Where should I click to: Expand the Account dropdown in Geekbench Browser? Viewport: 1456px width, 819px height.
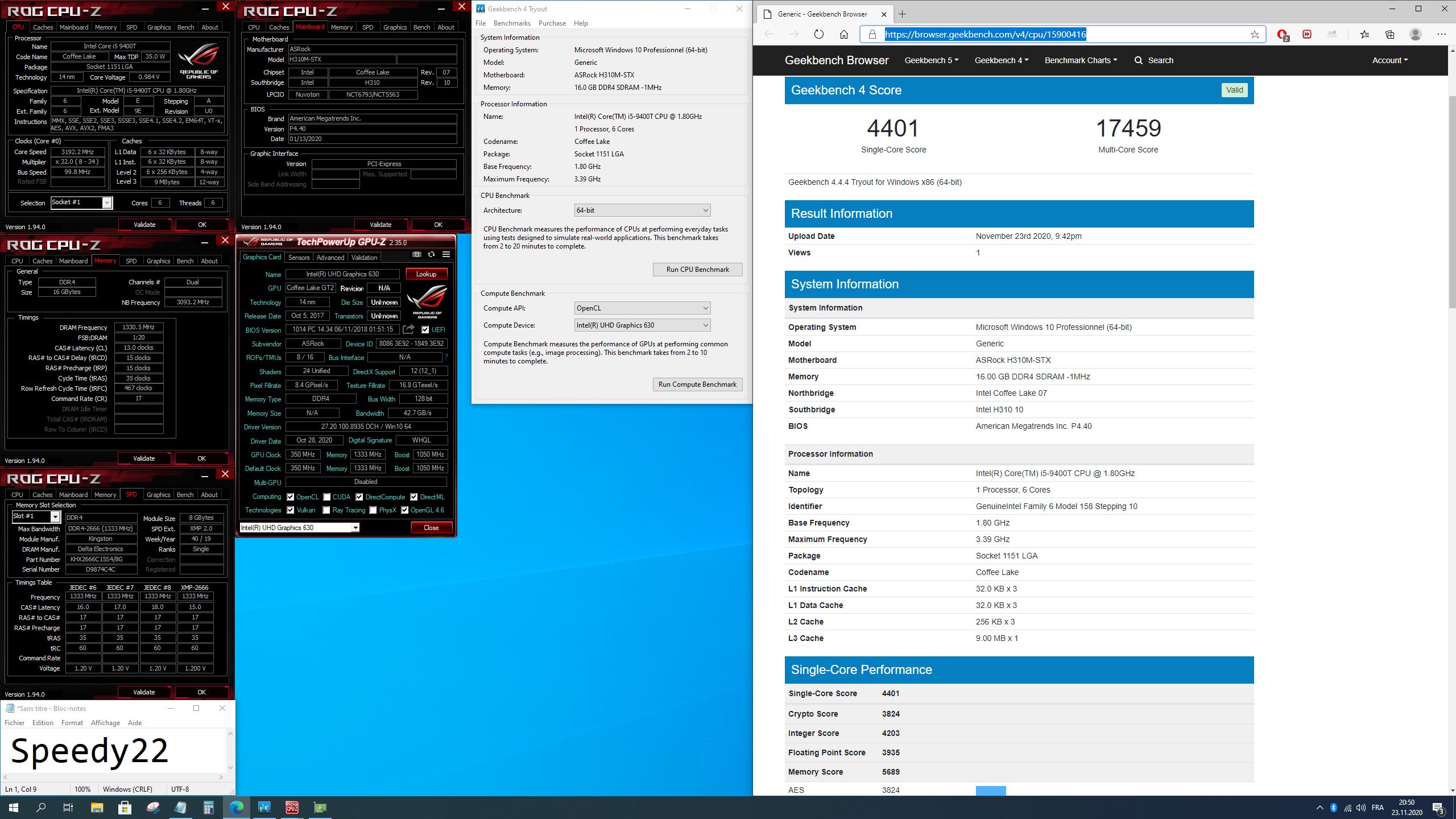[x=1390, y=60]
